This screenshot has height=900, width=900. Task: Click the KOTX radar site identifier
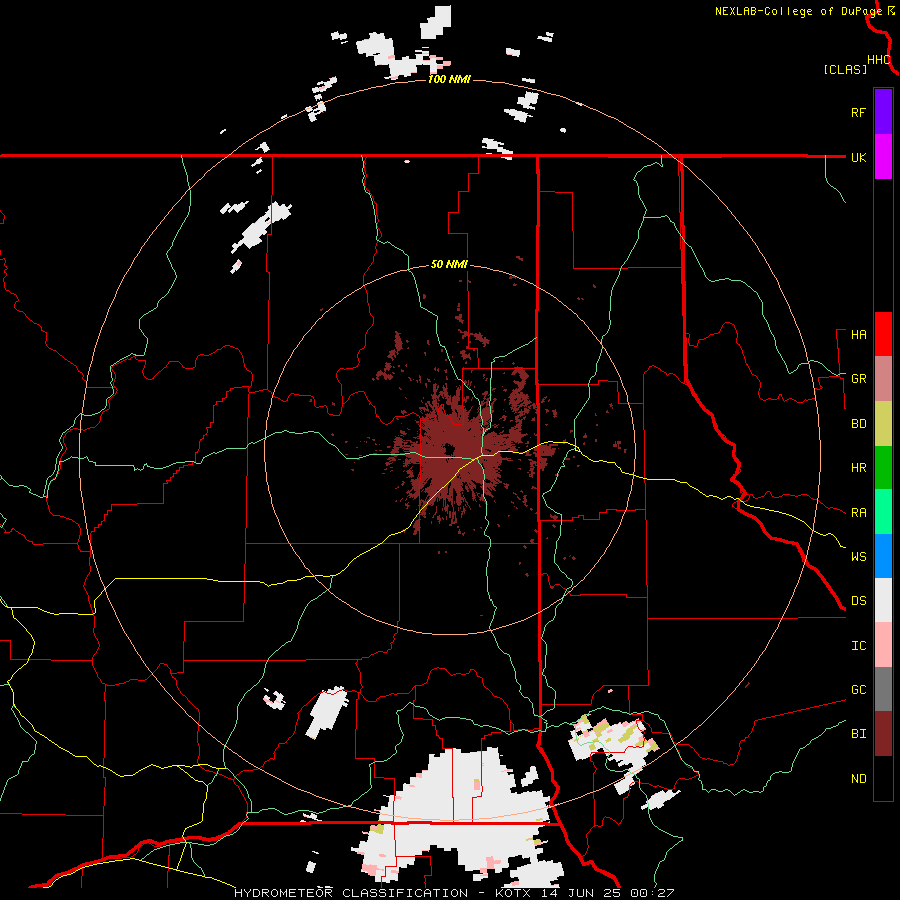coord(513,893)
